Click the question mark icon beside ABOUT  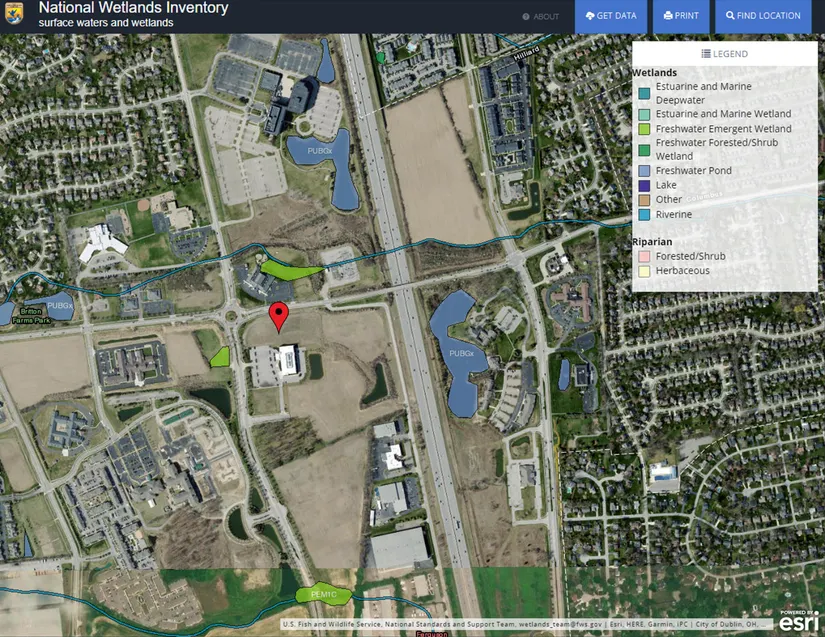tap(526, 16)
